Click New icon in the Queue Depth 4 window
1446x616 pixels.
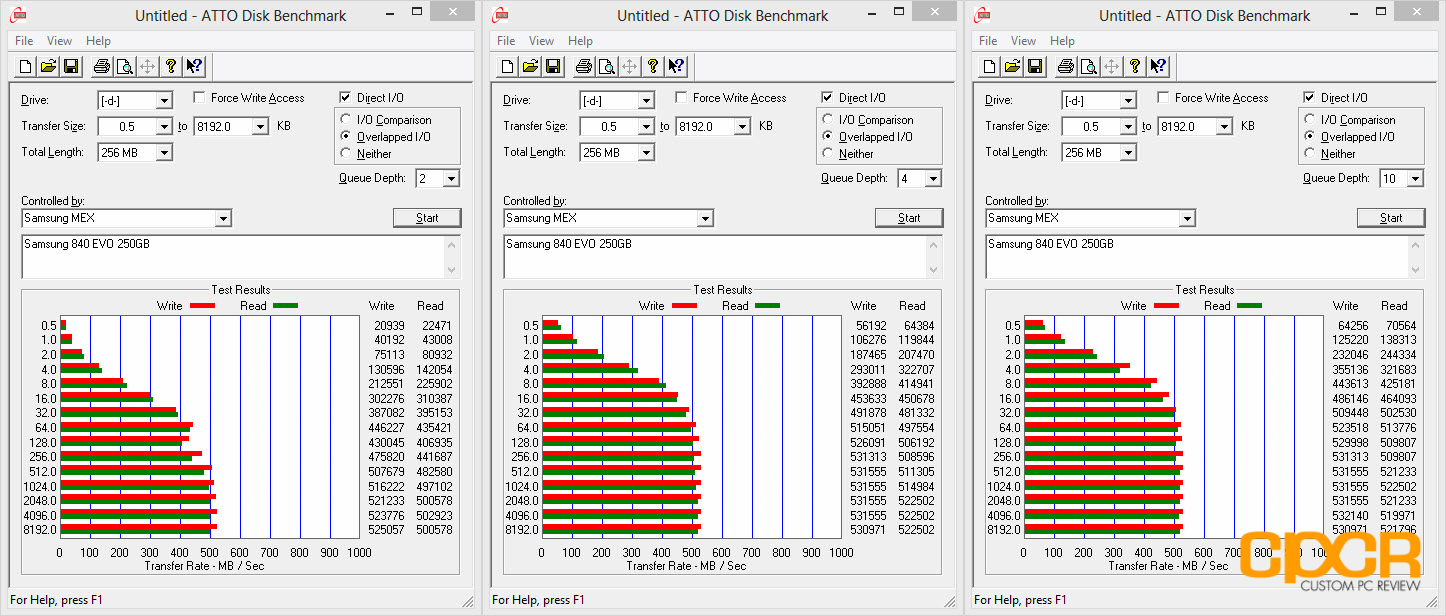[507, 67]
